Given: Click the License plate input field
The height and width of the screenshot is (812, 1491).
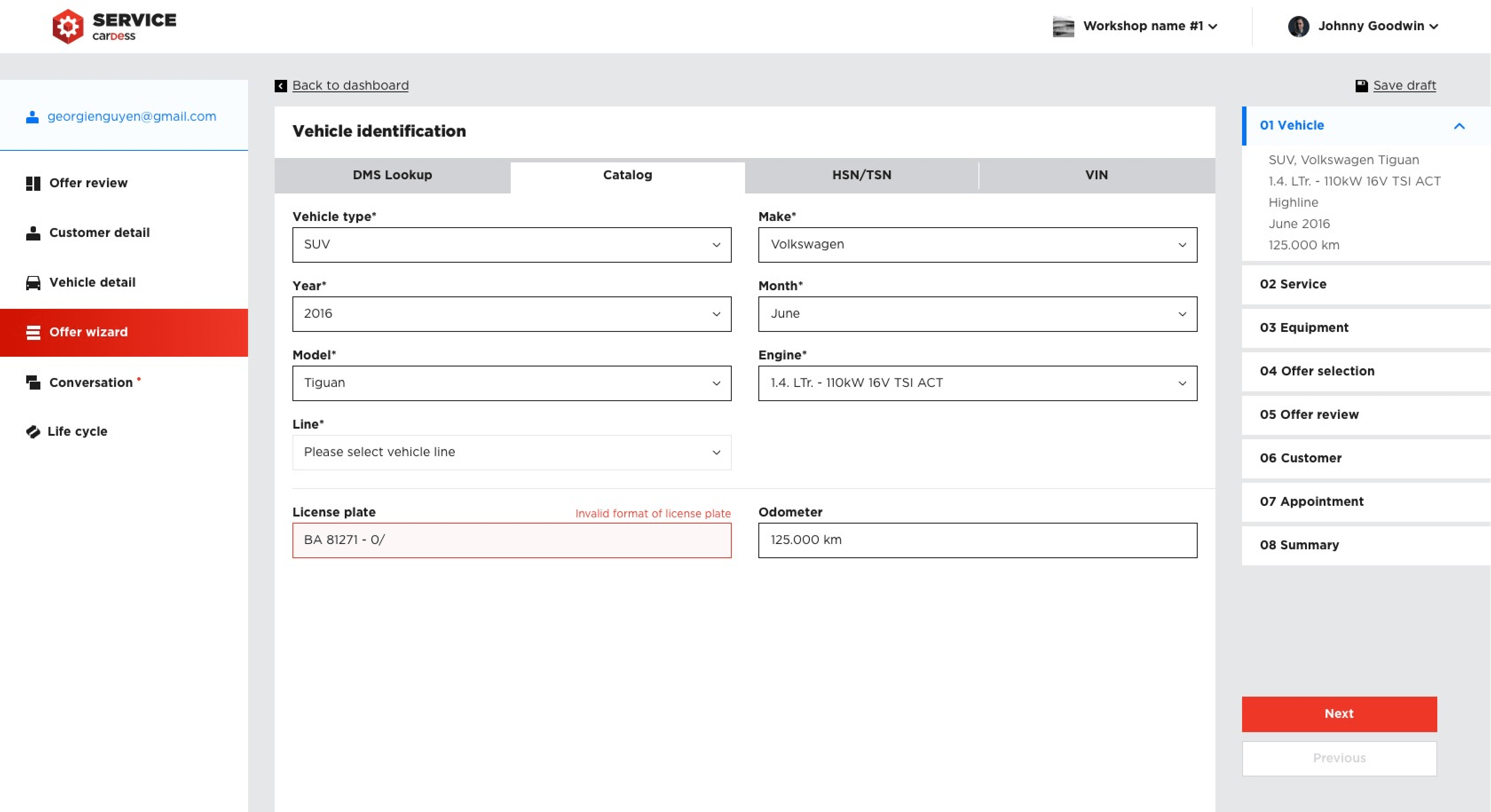Looking at the screenshot, I should coord(512,540).
